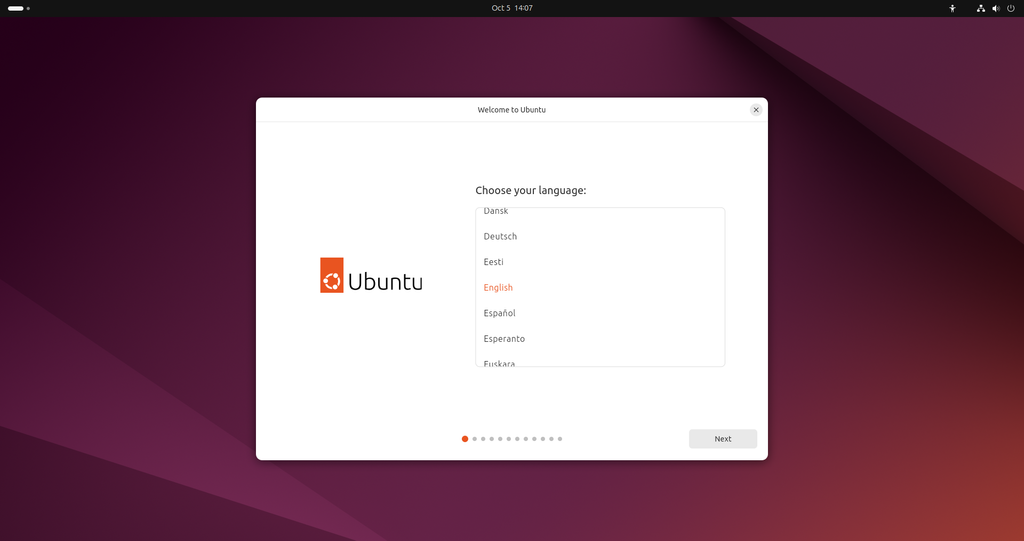
Task: Pick Español in the language list
Action: 499,313
